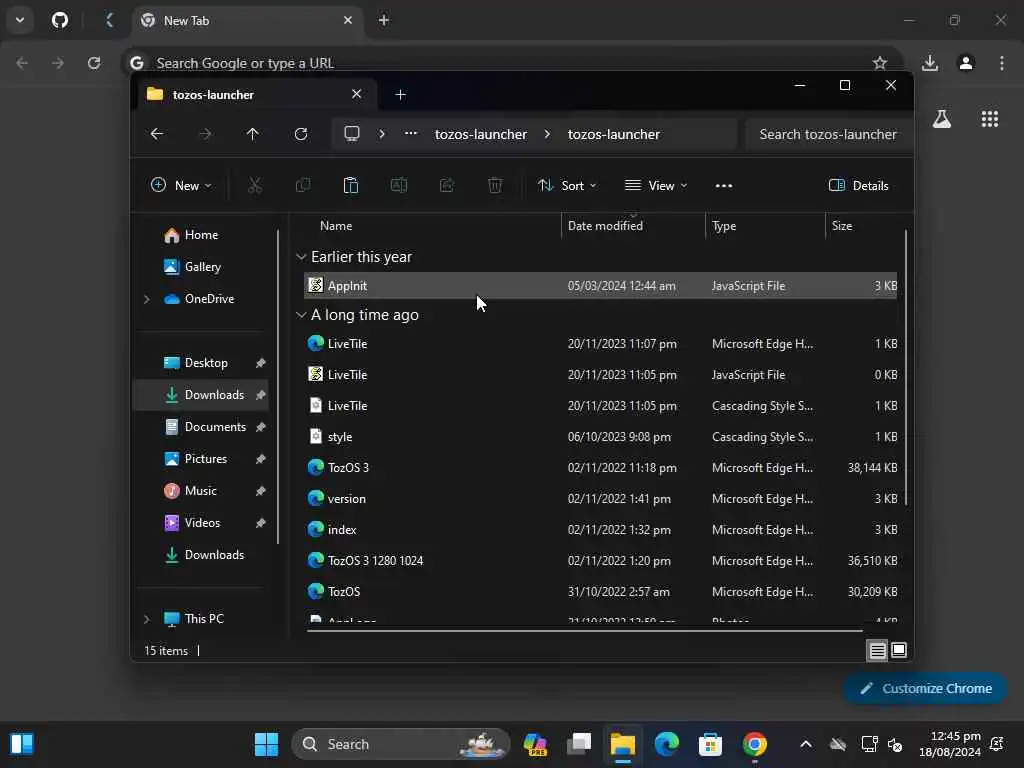Collapse the Earlier this year group

point(301,257)
